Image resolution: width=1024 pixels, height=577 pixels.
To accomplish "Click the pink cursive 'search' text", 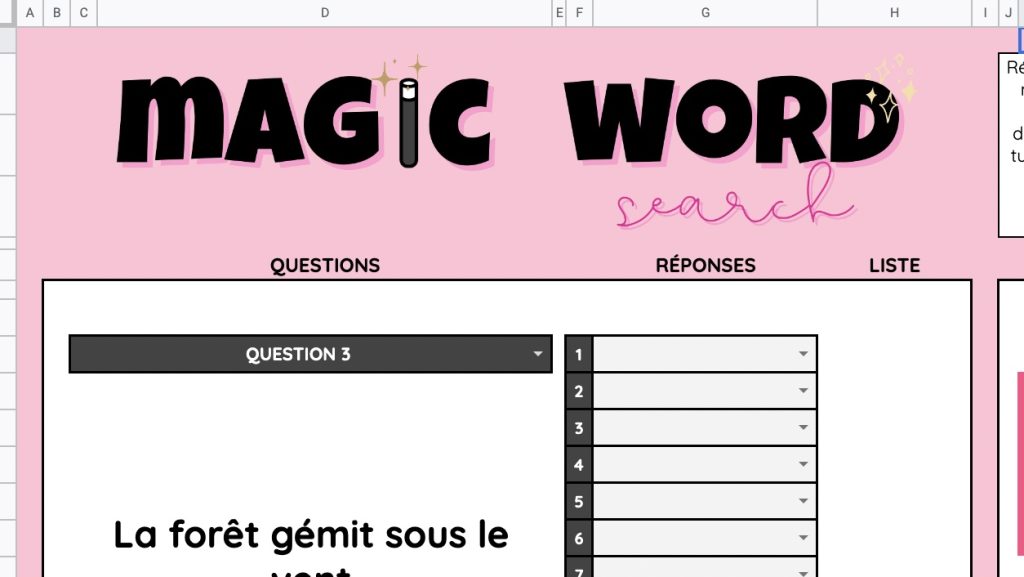I will [x=735, y=203].
